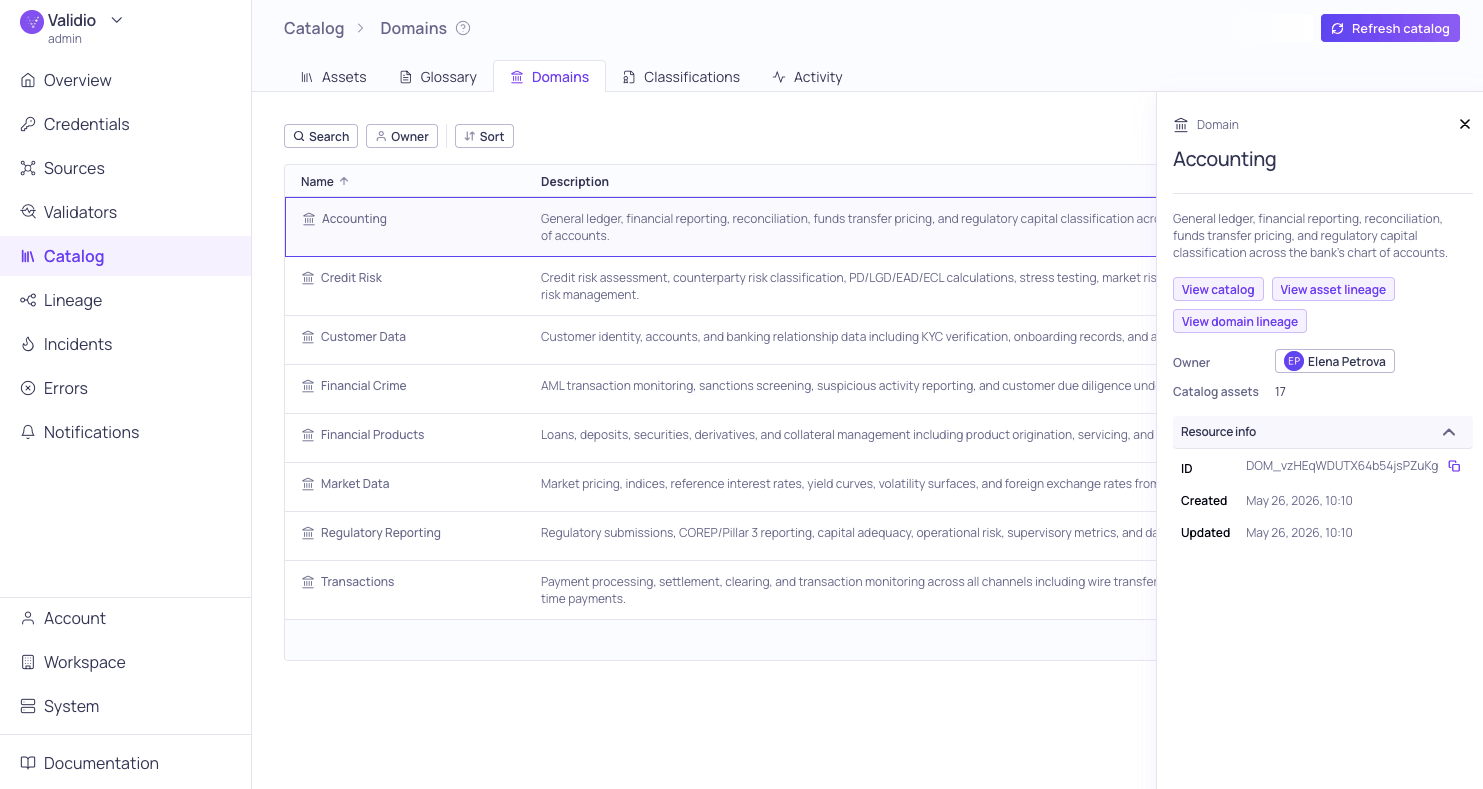Click the Financial Products domain icon

pos(308,435)
